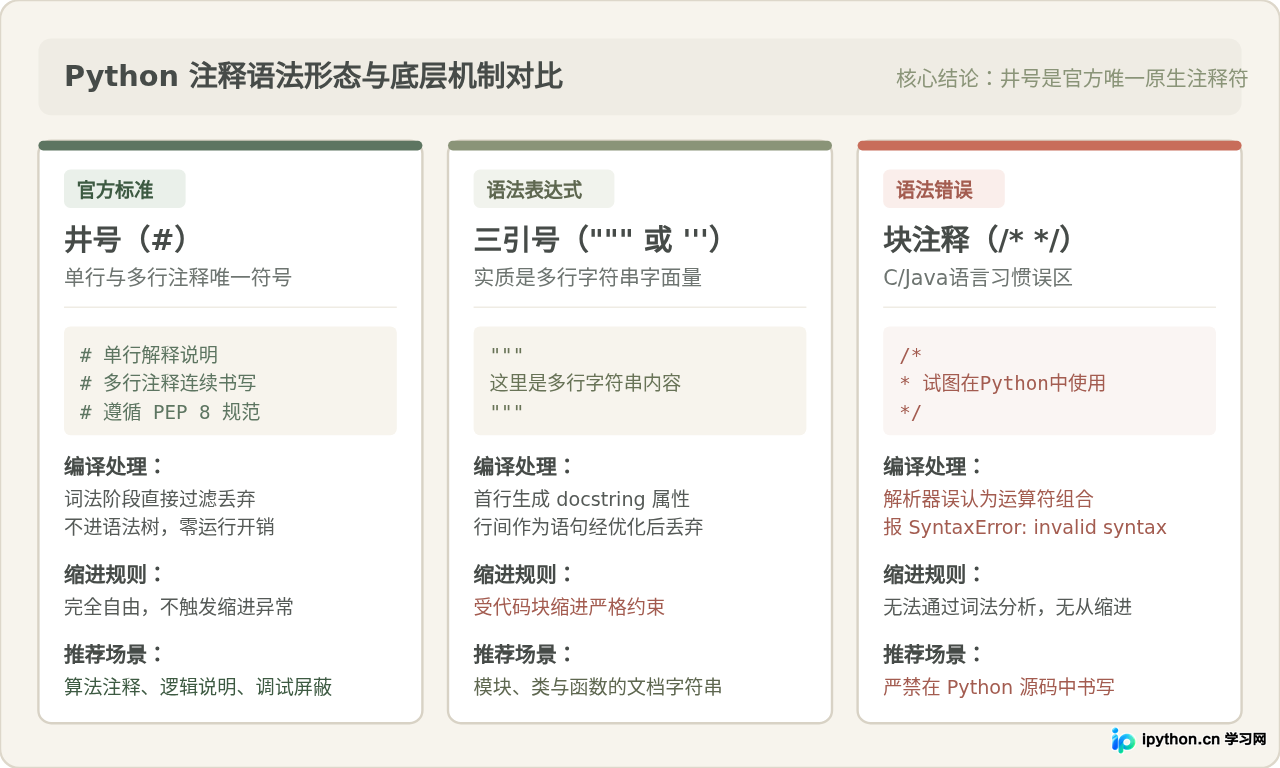Click the text 完全自由，不触发缩进异常
This screenshot has width=1280, height=768.
[x=179, y=607]
